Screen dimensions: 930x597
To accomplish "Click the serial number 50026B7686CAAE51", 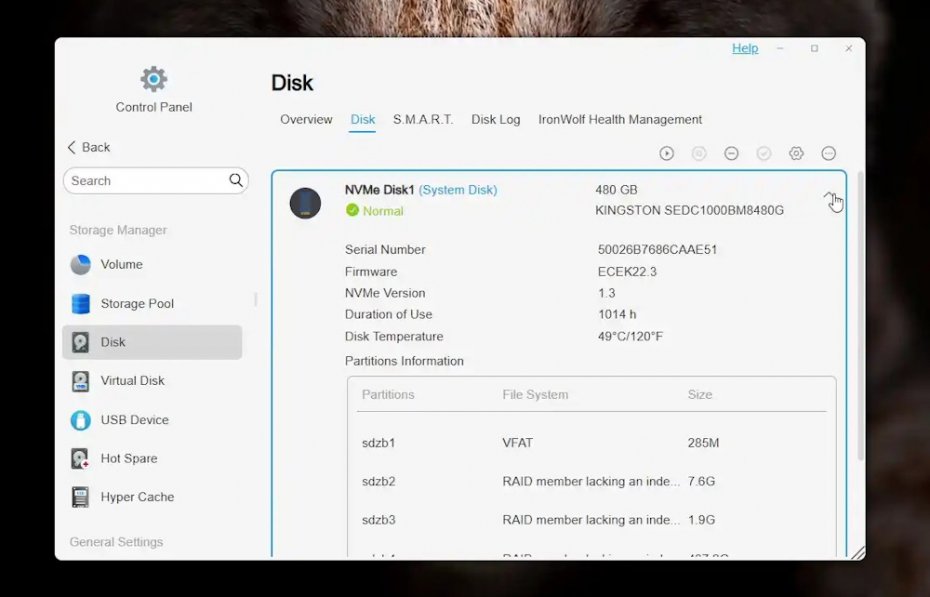I will (657, 250).
